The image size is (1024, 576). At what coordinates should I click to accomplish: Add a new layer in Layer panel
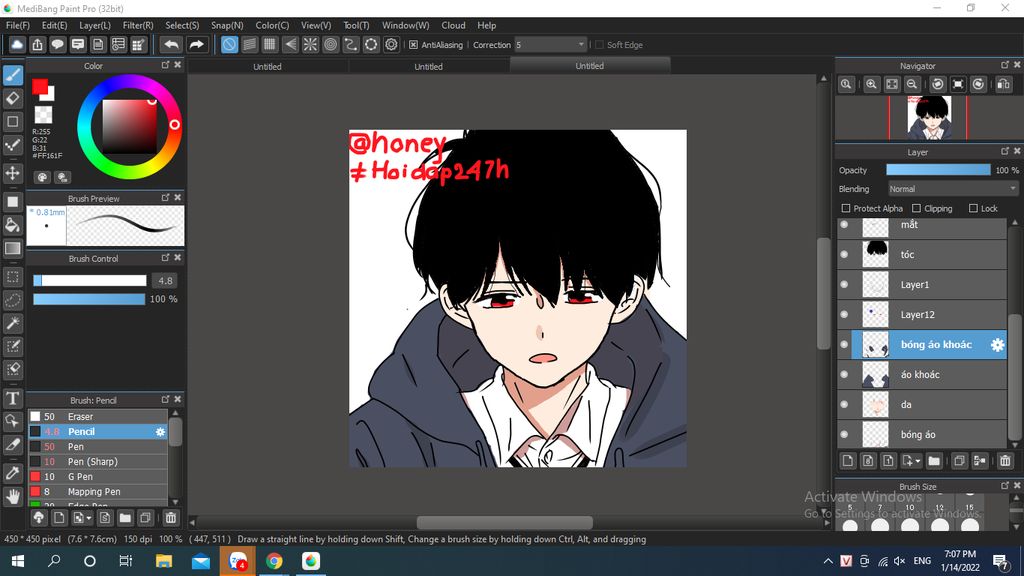click(848, 460)
